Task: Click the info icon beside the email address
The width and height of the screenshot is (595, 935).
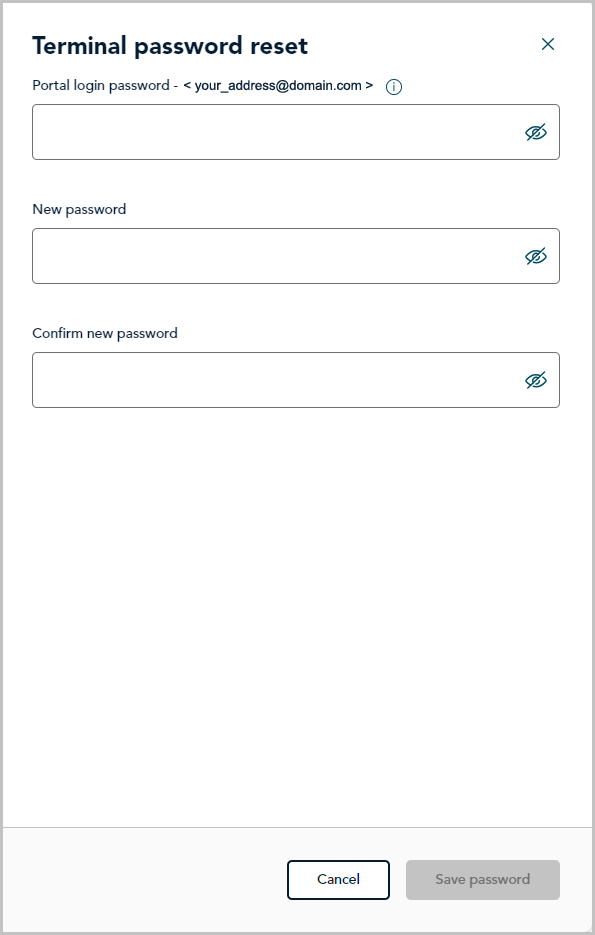Action: coord(393,87)
